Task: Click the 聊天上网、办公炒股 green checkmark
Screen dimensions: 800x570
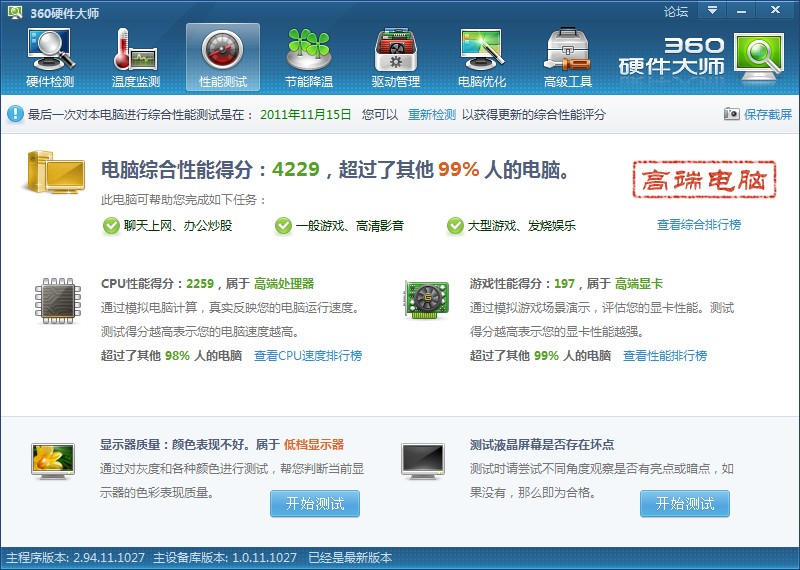Action: click(x=111, y=226)
